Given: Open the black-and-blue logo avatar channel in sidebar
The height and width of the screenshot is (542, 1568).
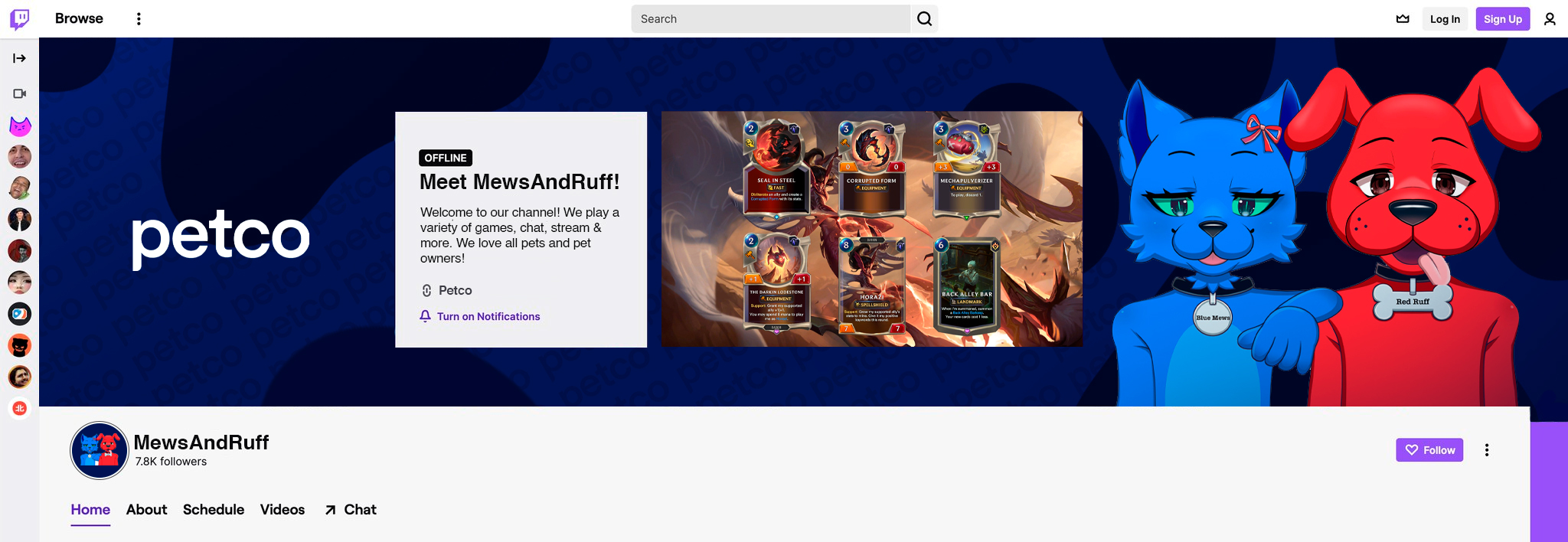Looking at the screenshot, I should coord(20,314).
